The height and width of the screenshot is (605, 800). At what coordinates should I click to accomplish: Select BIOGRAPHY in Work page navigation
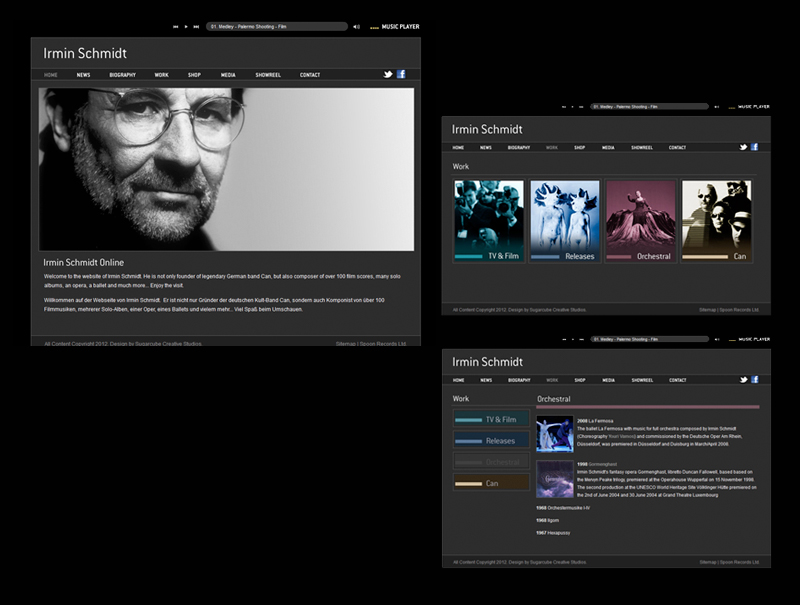point(519,148)
